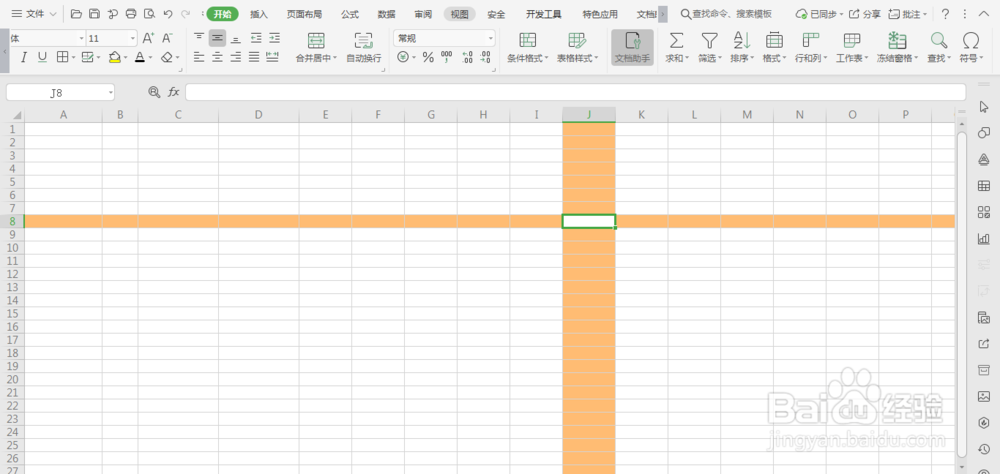Click the 批注 button
Image resolution: width=1000 pixels, height=474 pixels.
(908, 14)
